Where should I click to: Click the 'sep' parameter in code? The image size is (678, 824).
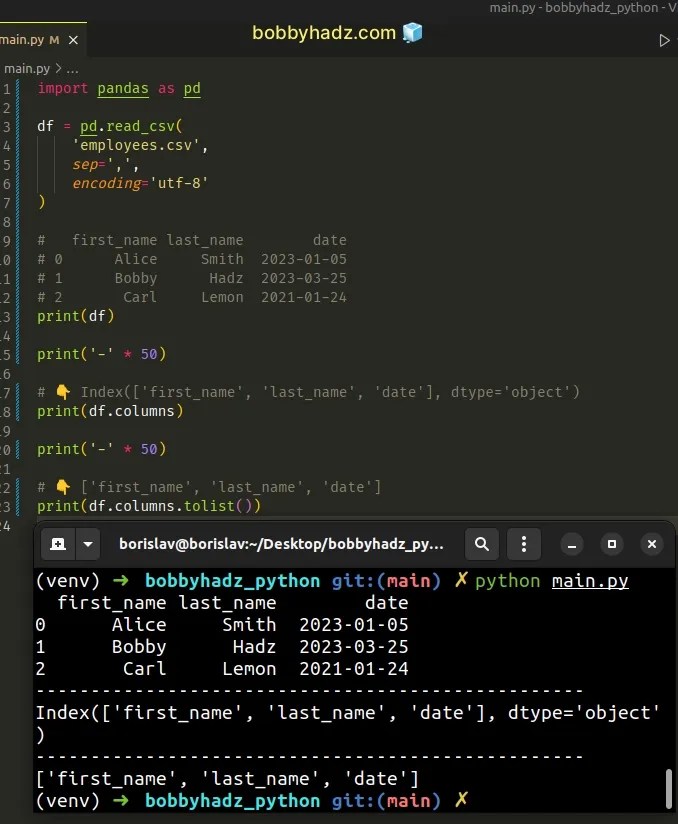[x=85, y=164]
